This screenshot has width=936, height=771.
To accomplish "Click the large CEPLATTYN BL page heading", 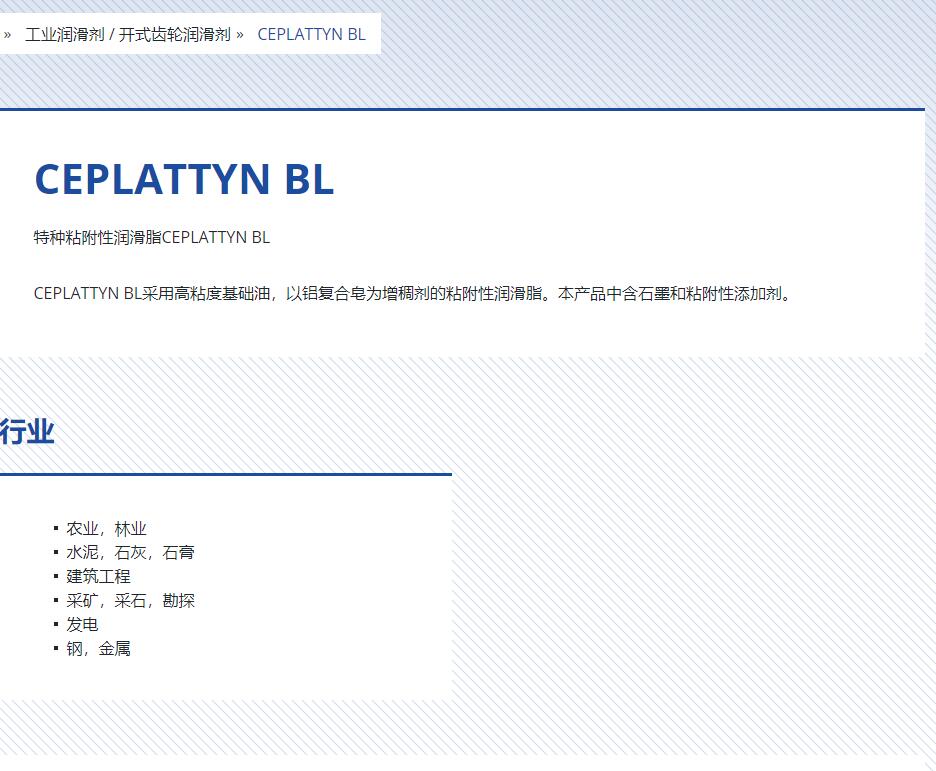I will 184,179.
